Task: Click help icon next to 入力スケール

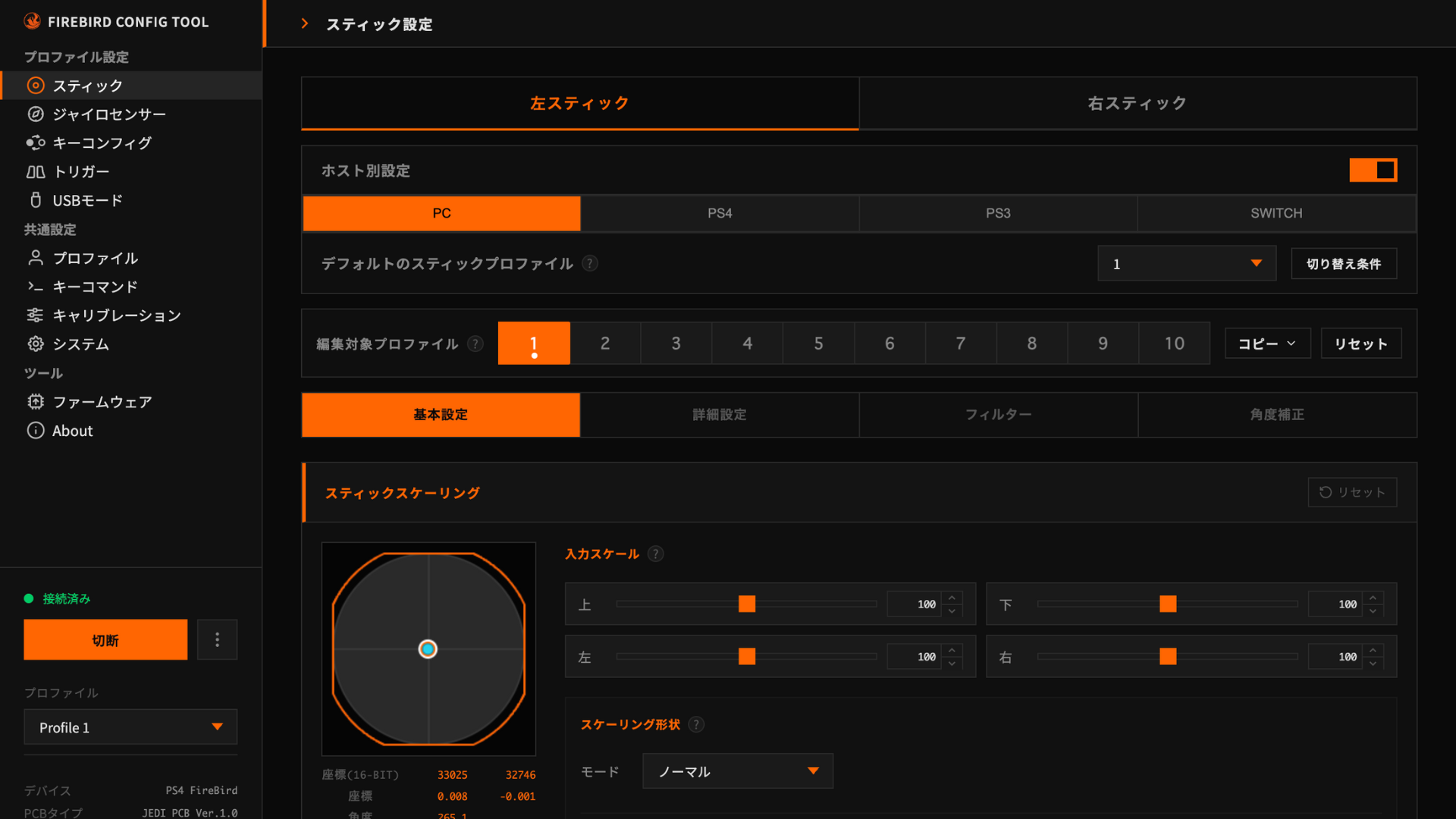Action: click(x=656, y=554)
